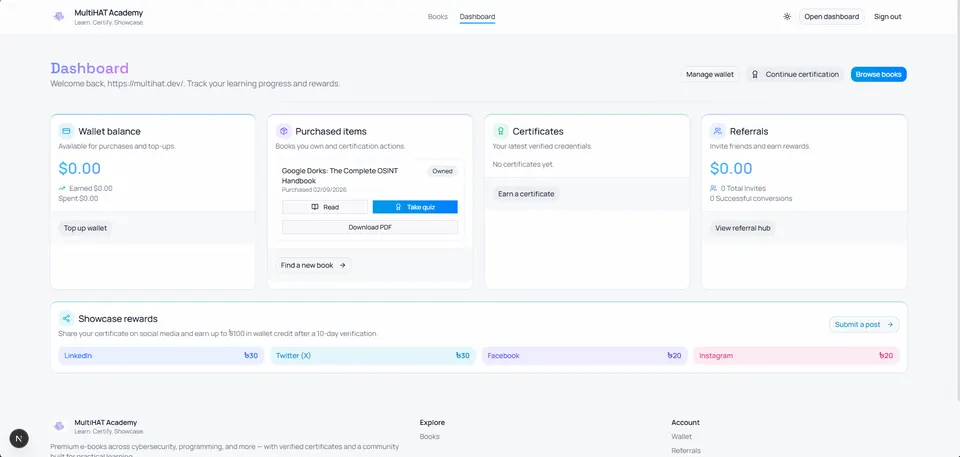Click the Purchased items box icon
This screenshot has height=457, width=960.
click(x=283, y=131)
